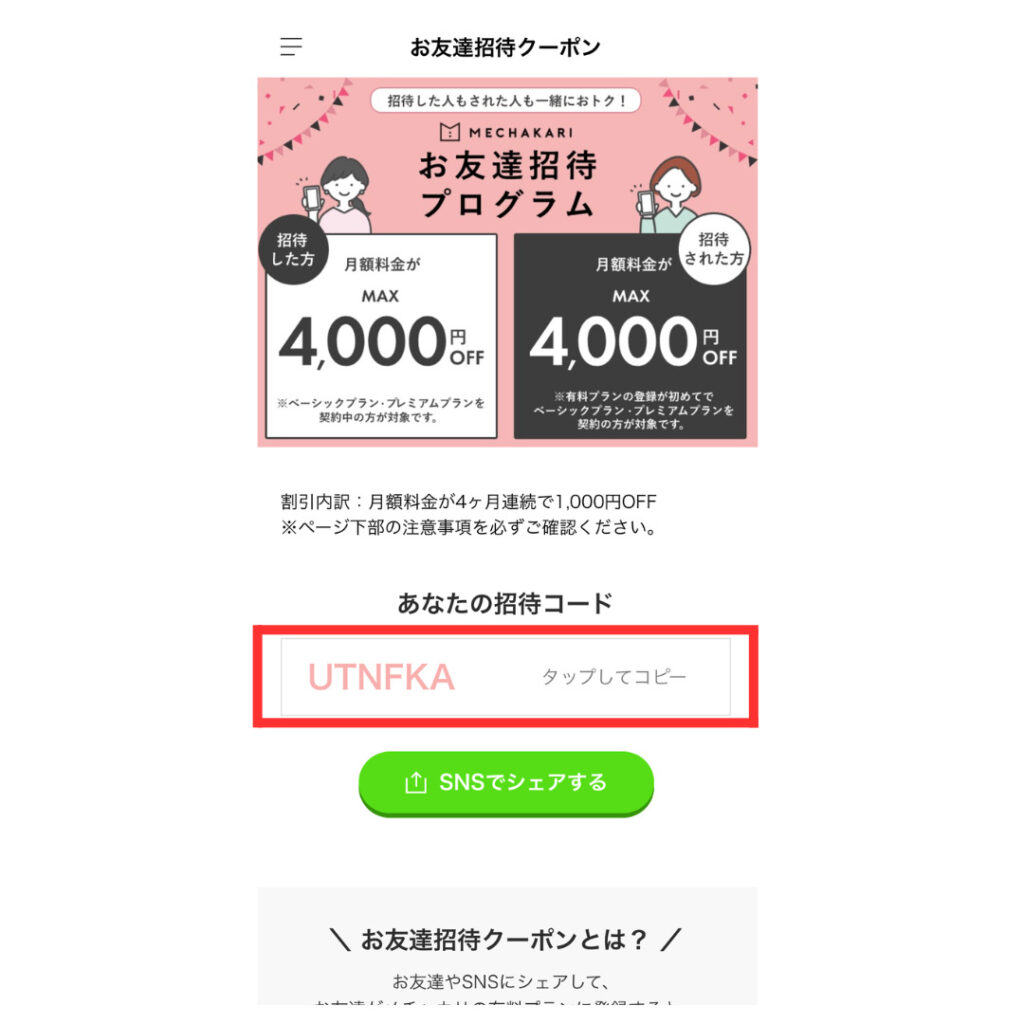
Task: Click the dark 4,000円OFF invitee panel
Action: pyautogui.click(x=630, y=336)
